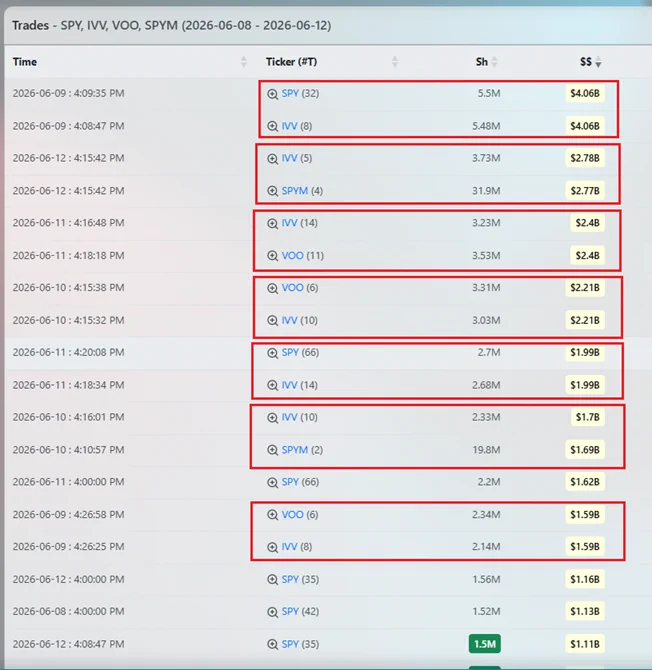Open magnifier for SPY 4:20:08 PM row

[x=272, y=353]
